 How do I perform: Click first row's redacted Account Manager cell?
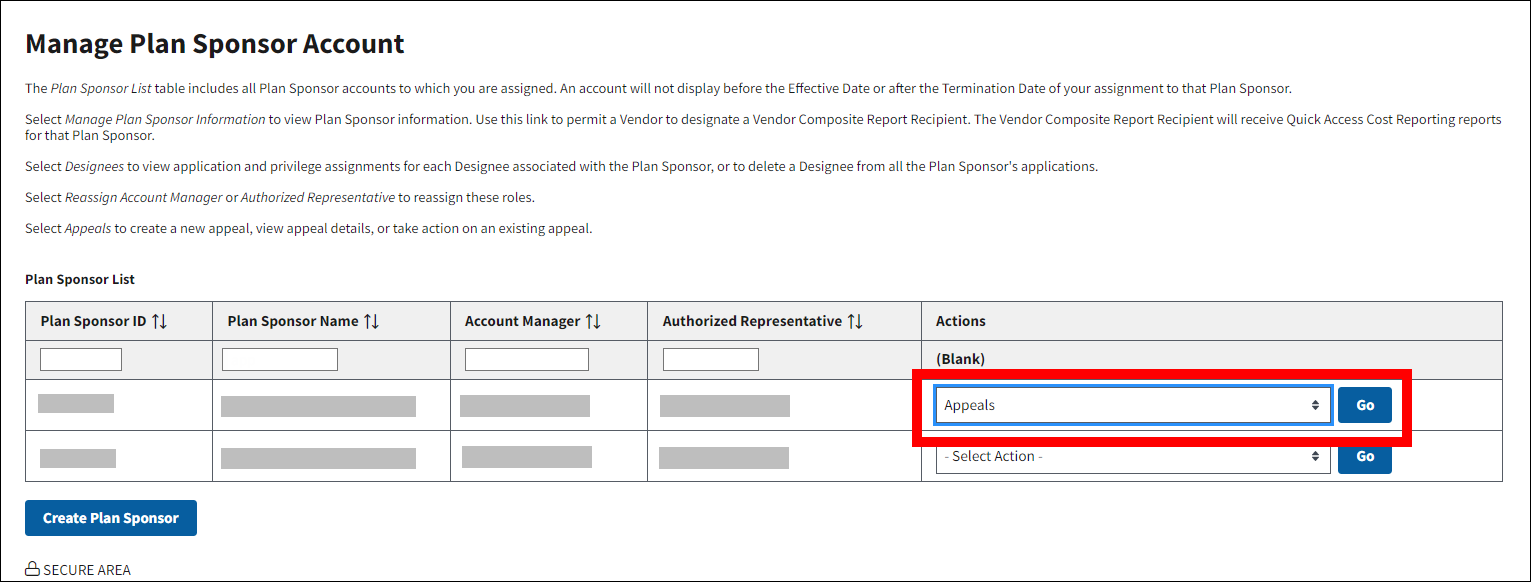524,405
